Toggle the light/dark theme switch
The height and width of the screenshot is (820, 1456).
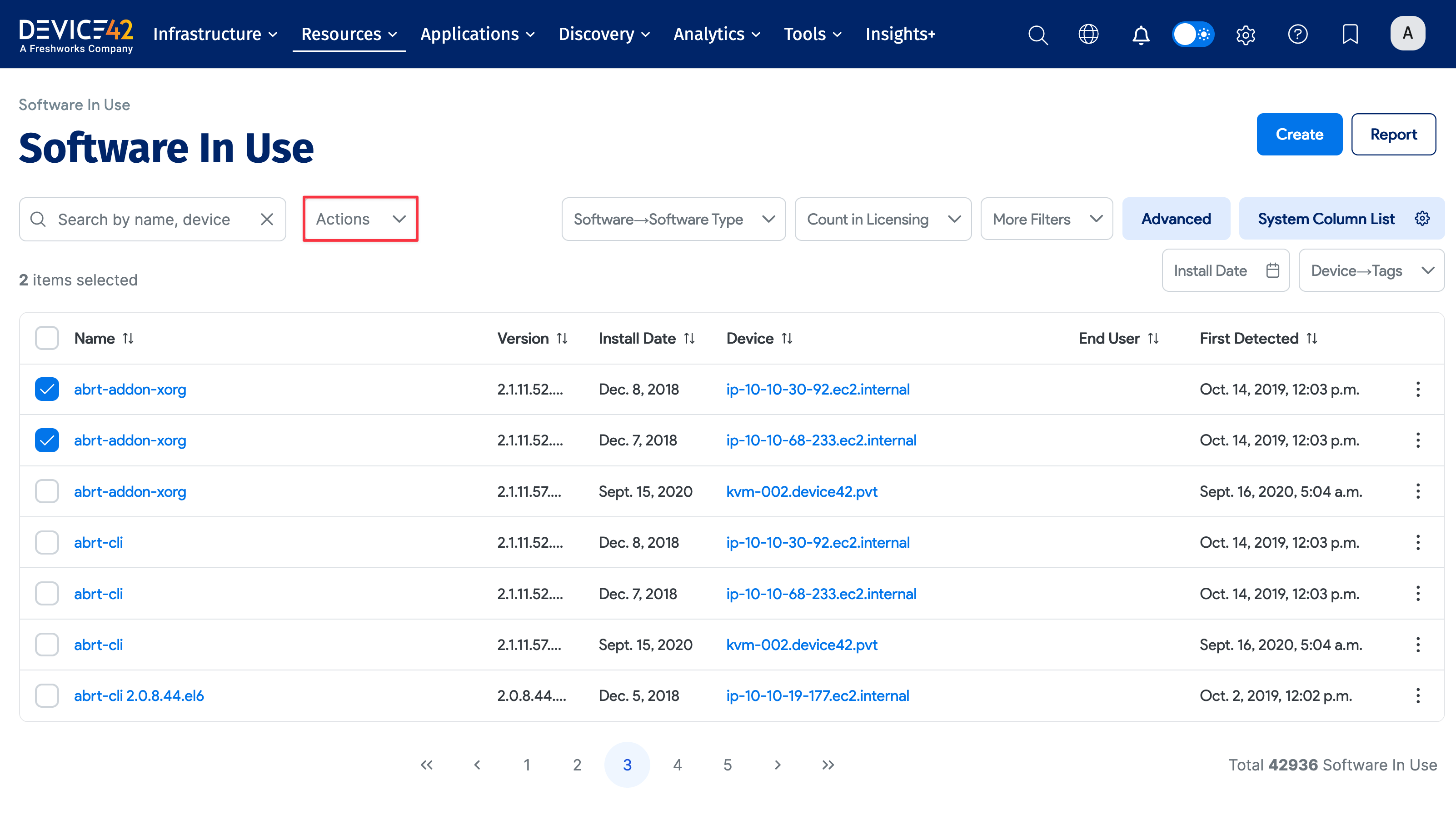1192,35
